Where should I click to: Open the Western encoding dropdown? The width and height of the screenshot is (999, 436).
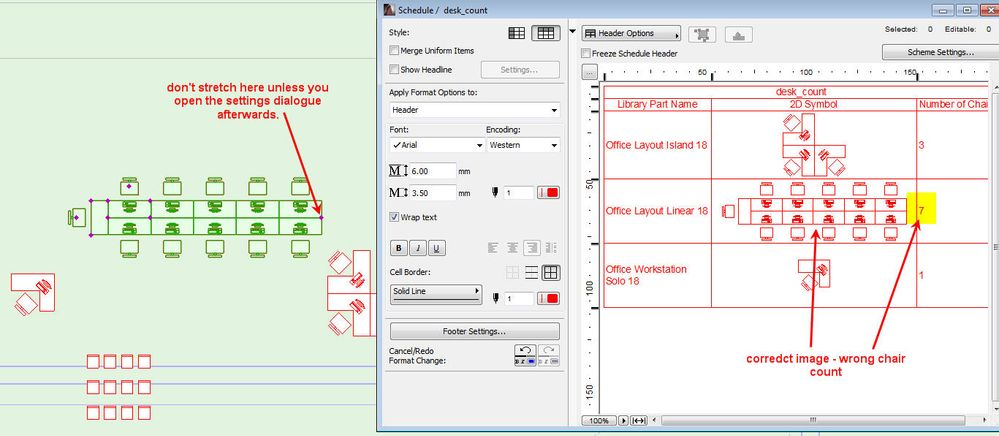coord(523,145)
